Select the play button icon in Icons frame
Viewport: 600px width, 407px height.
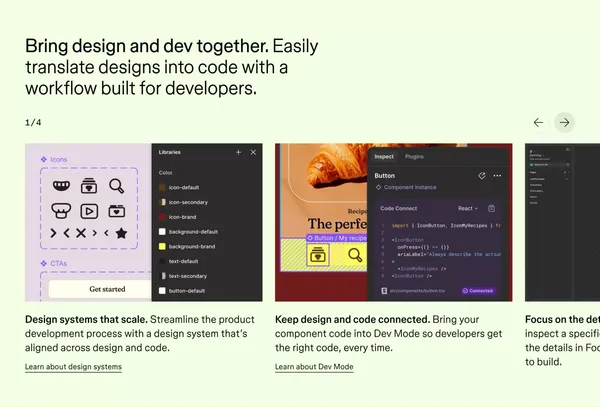pyautogui.click(x=89, y=211)
